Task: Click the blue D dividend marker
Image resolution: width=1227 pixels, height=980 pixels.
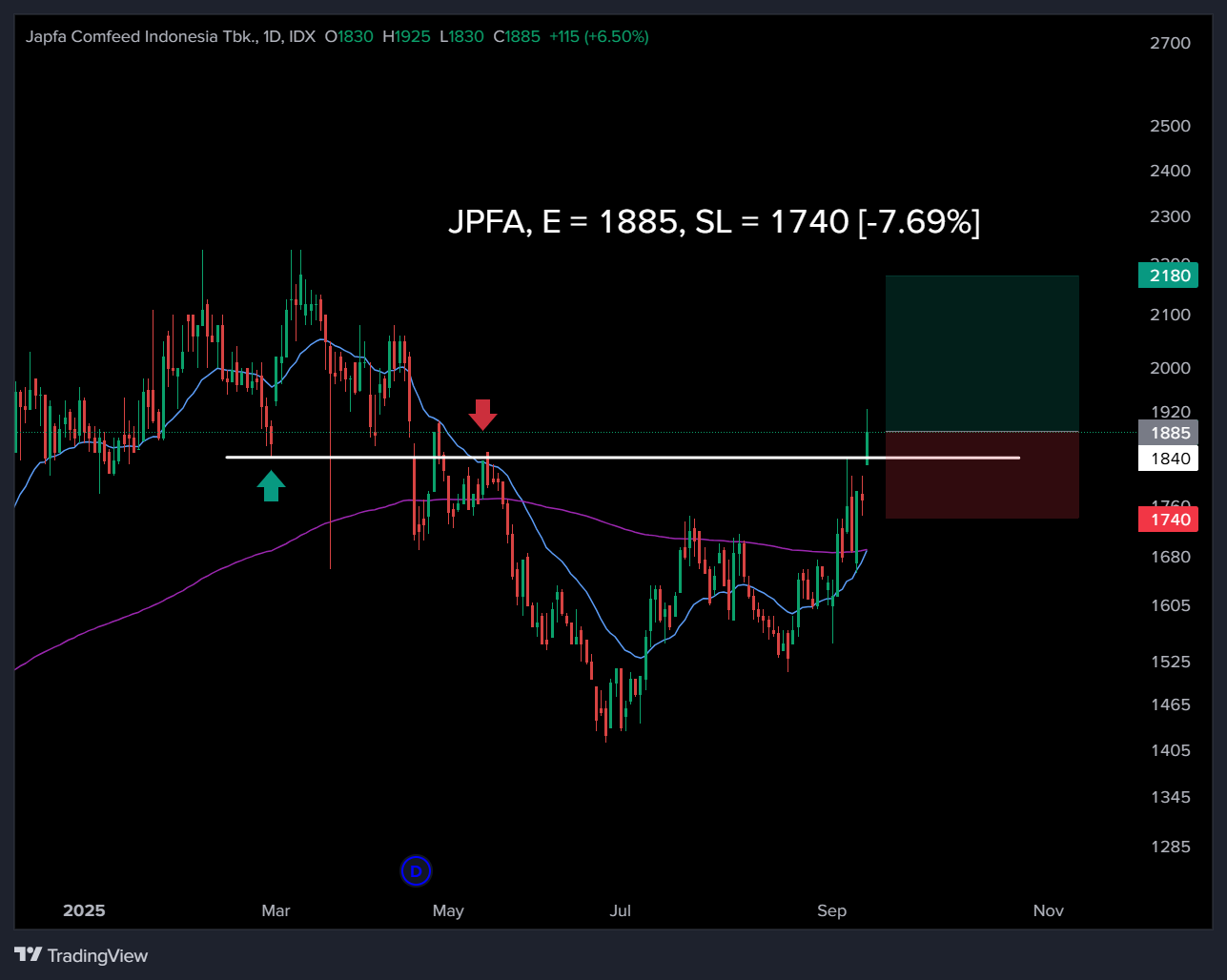Action: 416,870
